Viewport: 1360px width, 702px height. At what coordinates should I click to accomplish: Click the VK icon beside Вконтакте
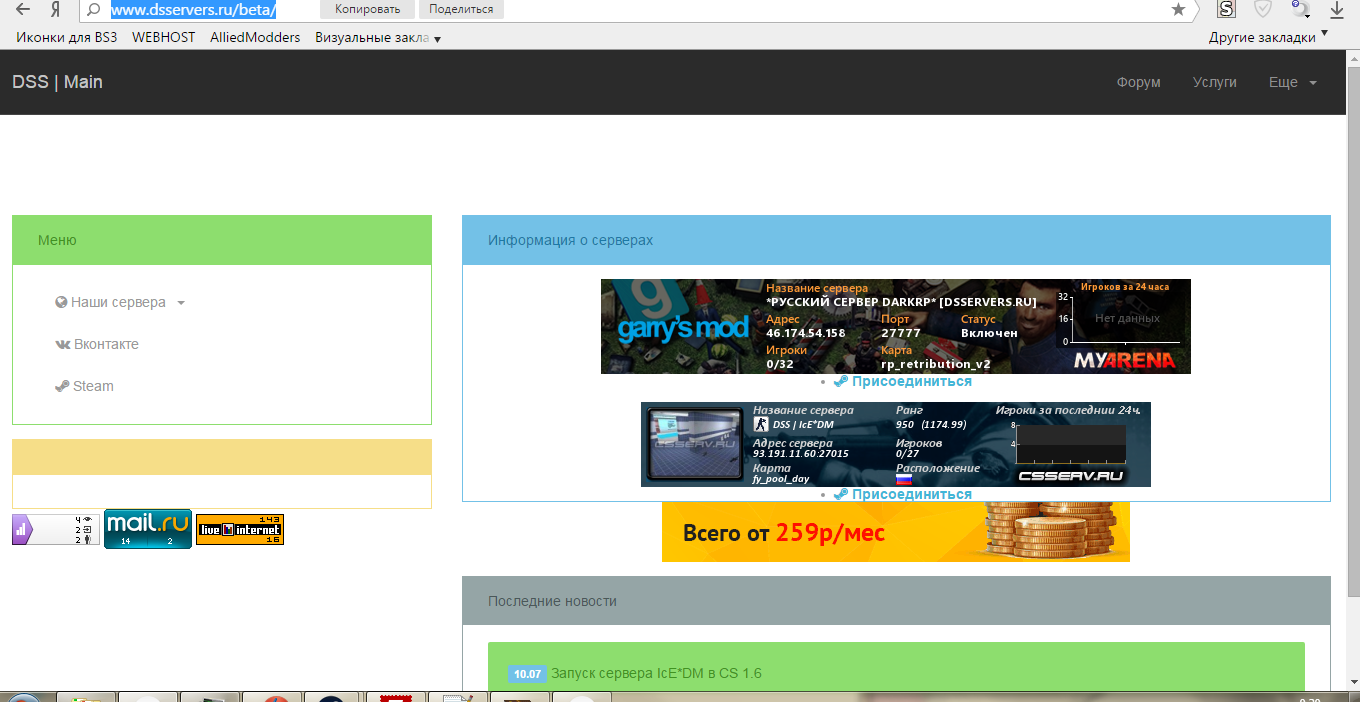[62, 344]
